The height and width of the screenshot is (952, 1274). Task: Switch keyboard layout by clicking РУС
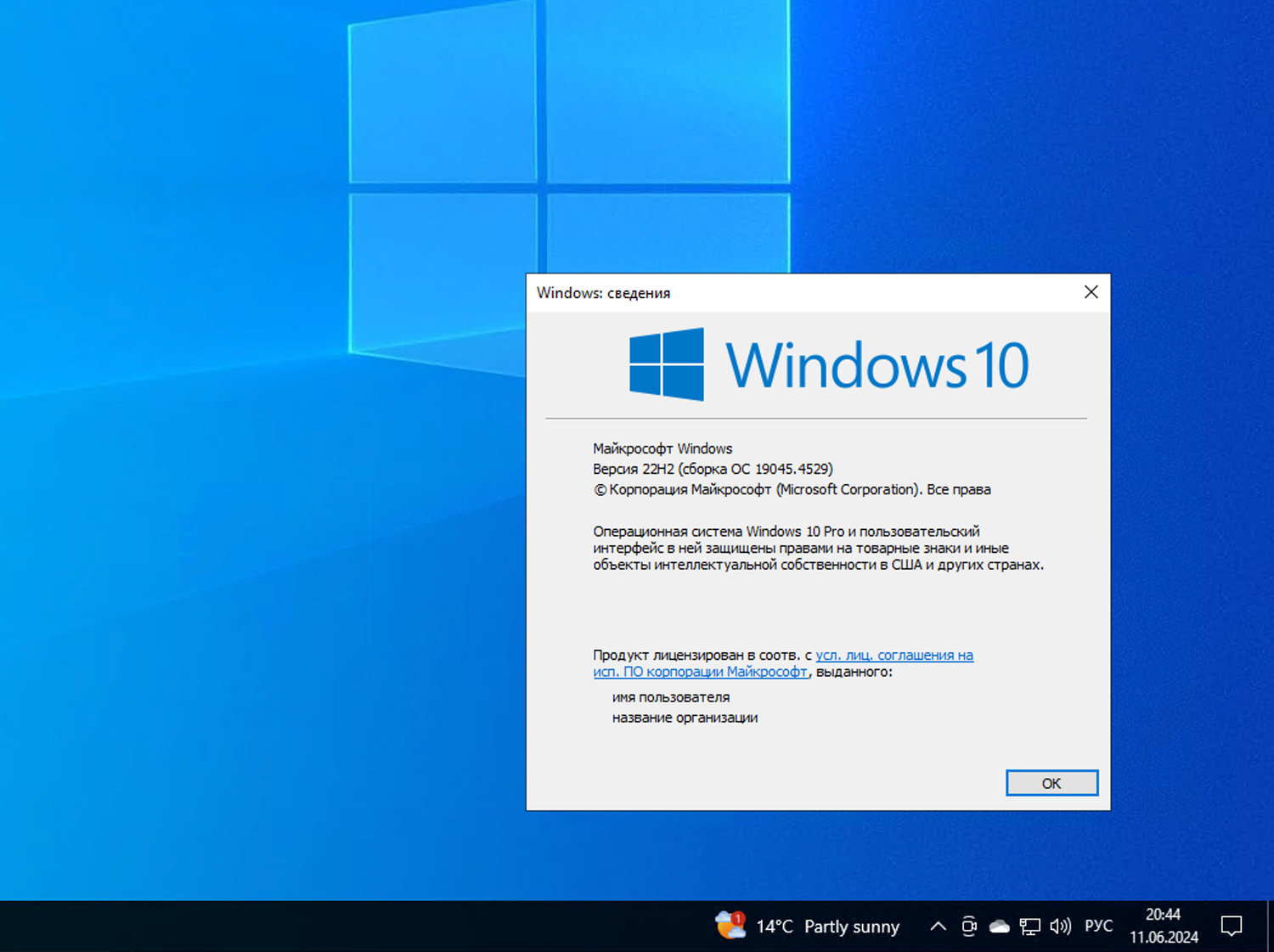pyautogui.click(x=1099, y=926)
